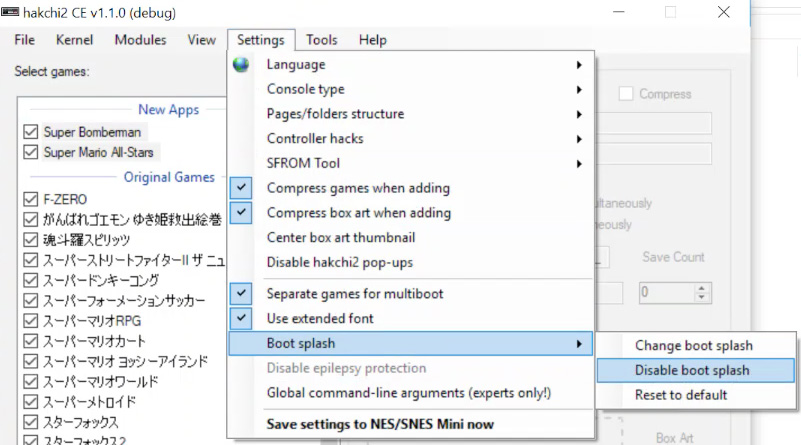Choose Change boot splash
Image resolution: width=801 pixels, height=445 pixels.
point(696,345)
